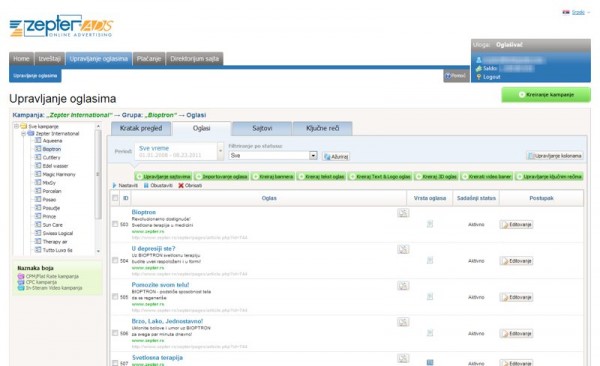Toggle the select-all checkbox in table header
Image resolution: width=600 pixels, height=366 pixels.
[x=115, y=198]
